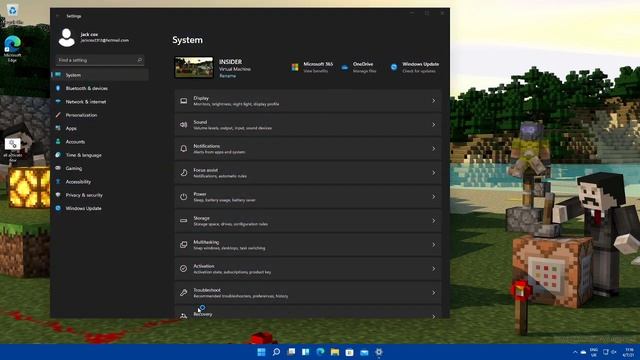Select Accounts in the sidebar
The height and width of the screenshot is (360, 640).
pos(100,142)
